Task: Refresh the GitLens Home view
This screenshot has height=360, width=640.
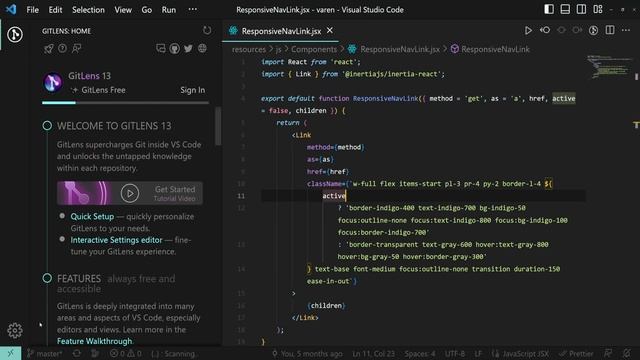Action: (x=207, y=31)
